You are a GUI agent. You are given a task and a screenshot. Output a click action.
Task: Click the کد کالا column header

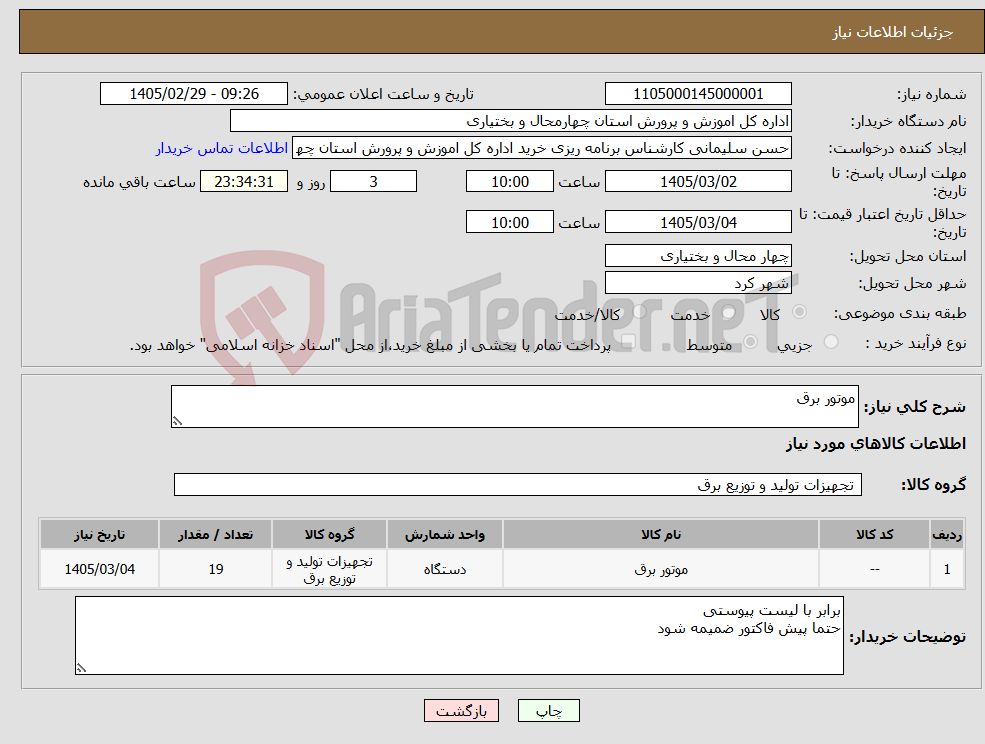[x=874, y=534]
